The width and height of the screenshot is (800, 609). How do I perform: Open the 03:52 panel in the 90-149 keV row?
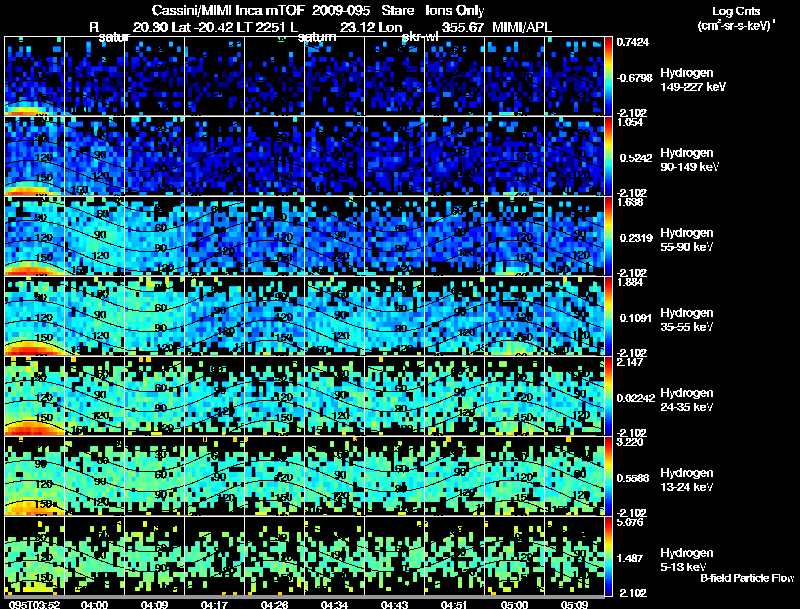point(35,156)
